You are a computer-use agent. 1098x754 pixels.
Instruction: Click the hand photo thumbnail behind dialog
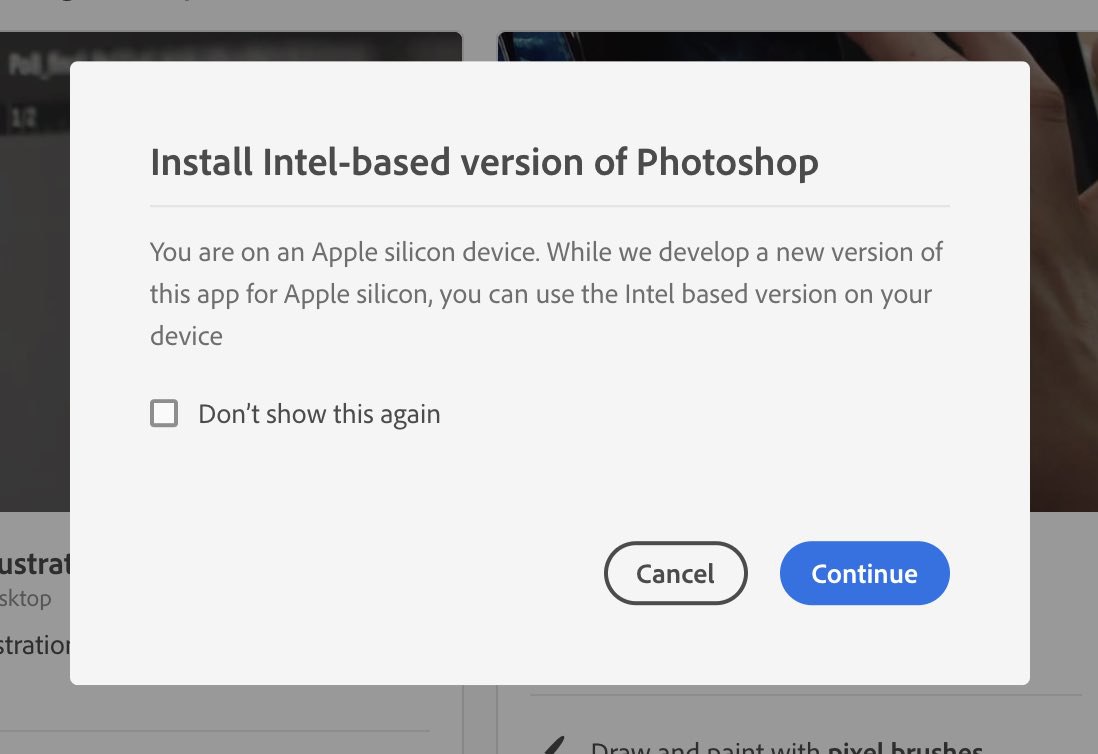1064,280
